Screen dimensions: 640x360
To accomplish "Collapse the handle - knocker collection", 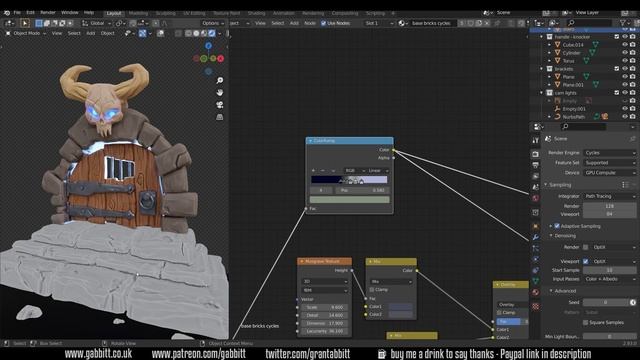I will [x=542, y=37].
